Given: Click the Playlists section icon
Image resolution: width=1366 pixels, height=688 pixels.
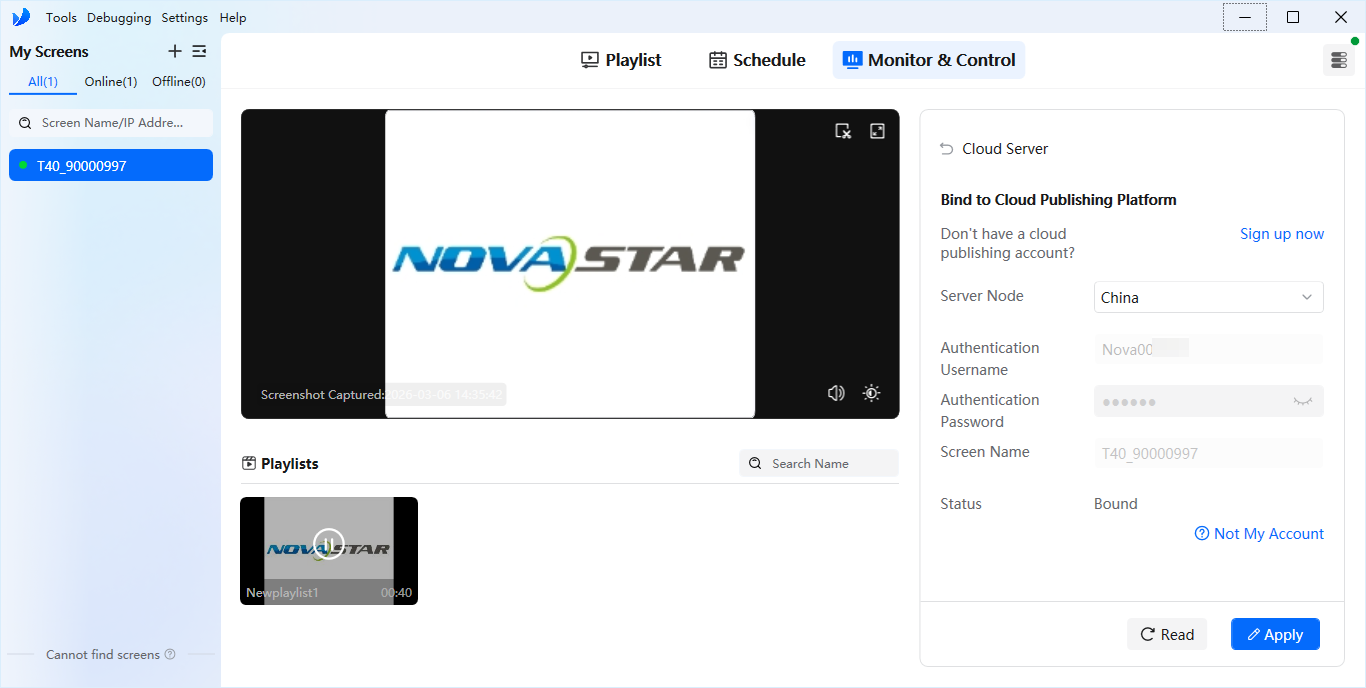Looking at the screenshot, I should point(249,463).
